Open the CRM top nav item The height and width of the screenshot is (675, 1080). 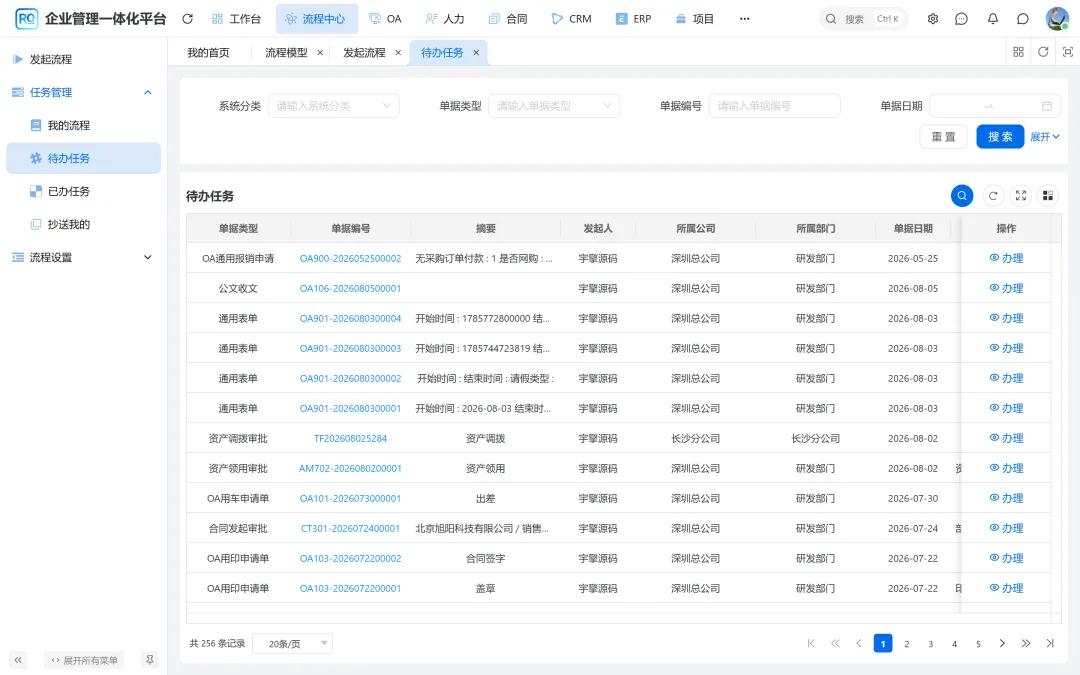(x=571, y=19)
